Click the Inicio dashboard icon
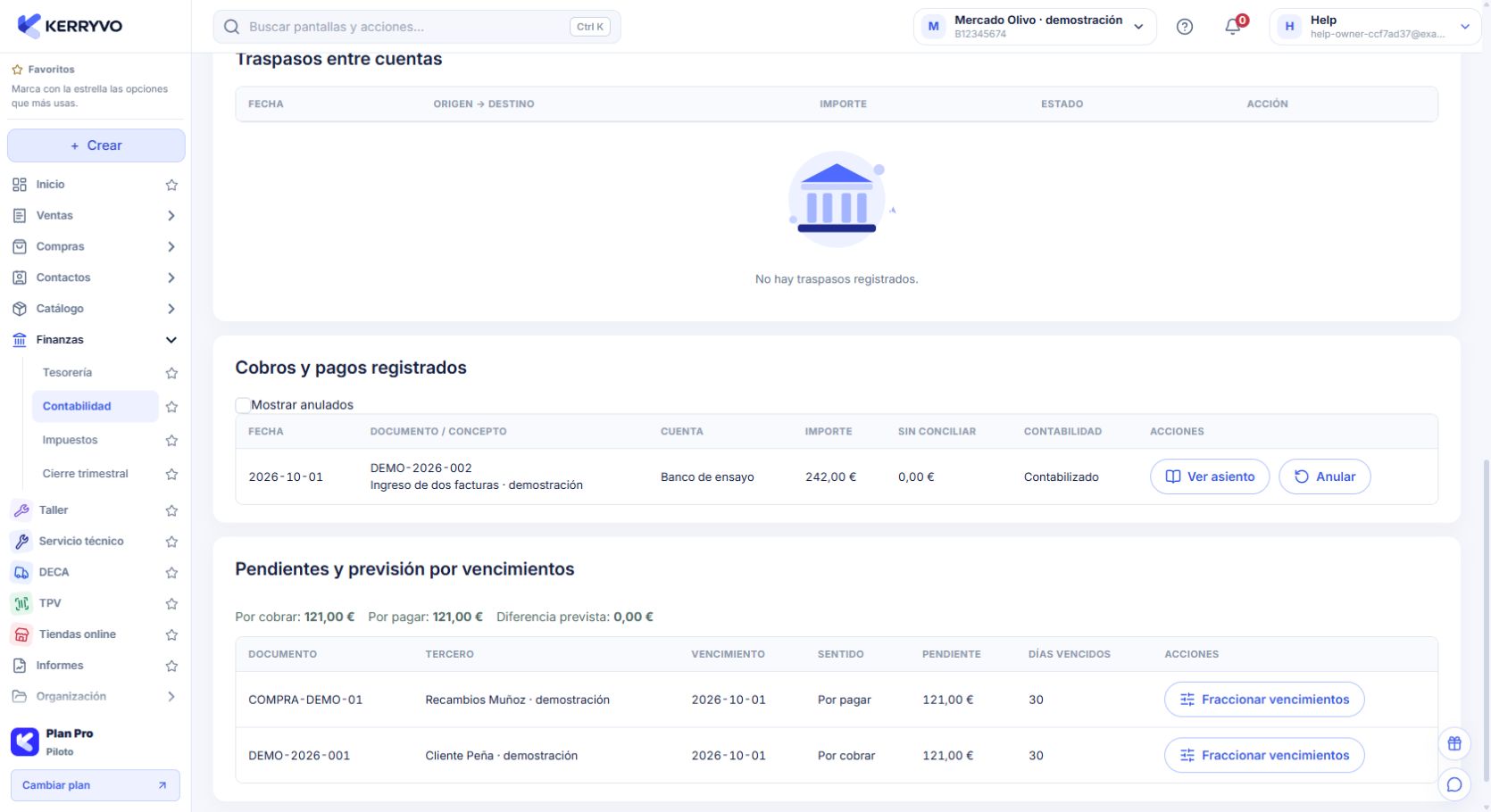The height and width of the screenshot is (812, 1491). pos(20,185)
